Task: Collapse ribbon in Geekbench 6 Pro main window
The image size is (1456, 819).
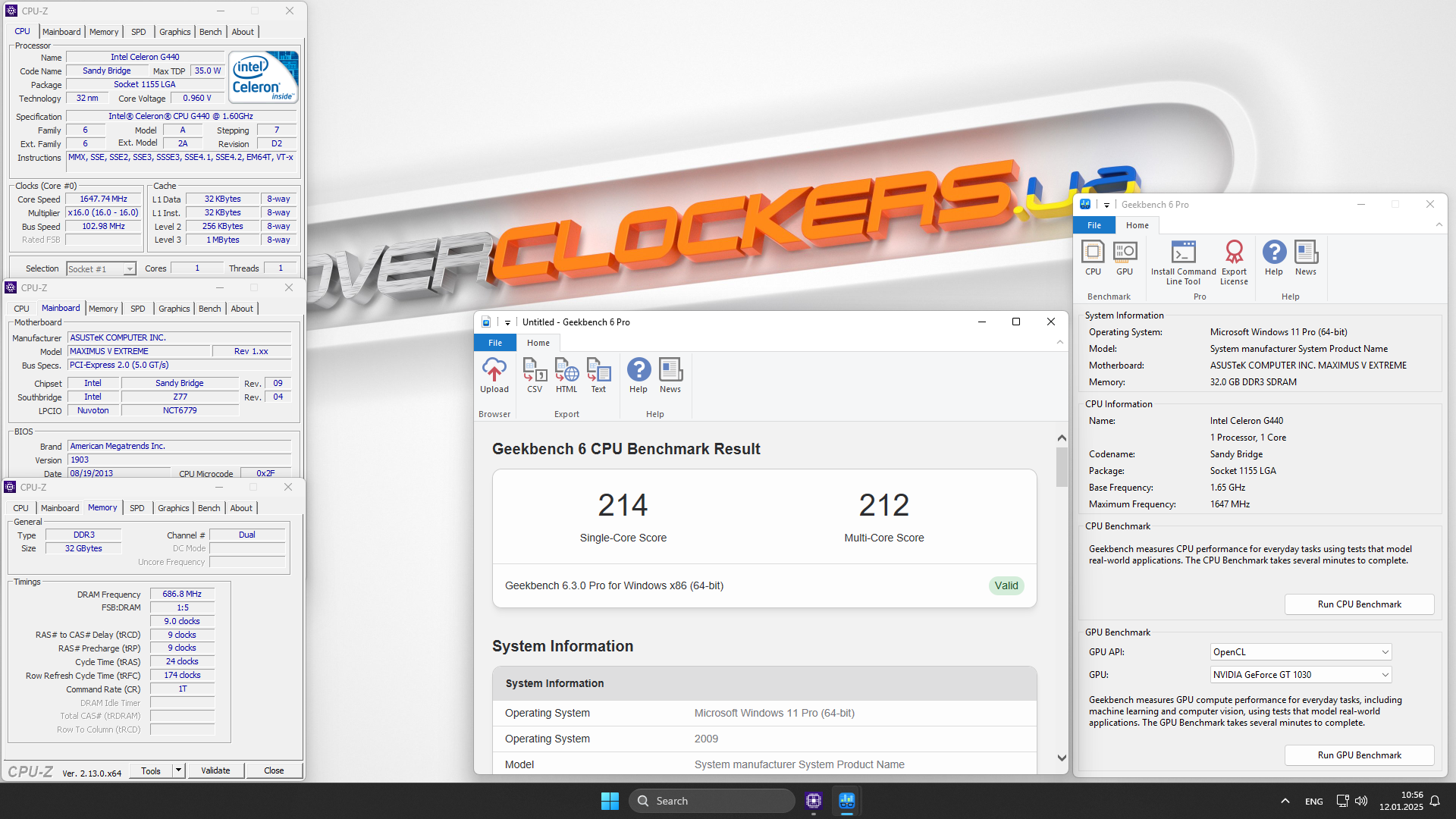Action: tap(1439, 225)
